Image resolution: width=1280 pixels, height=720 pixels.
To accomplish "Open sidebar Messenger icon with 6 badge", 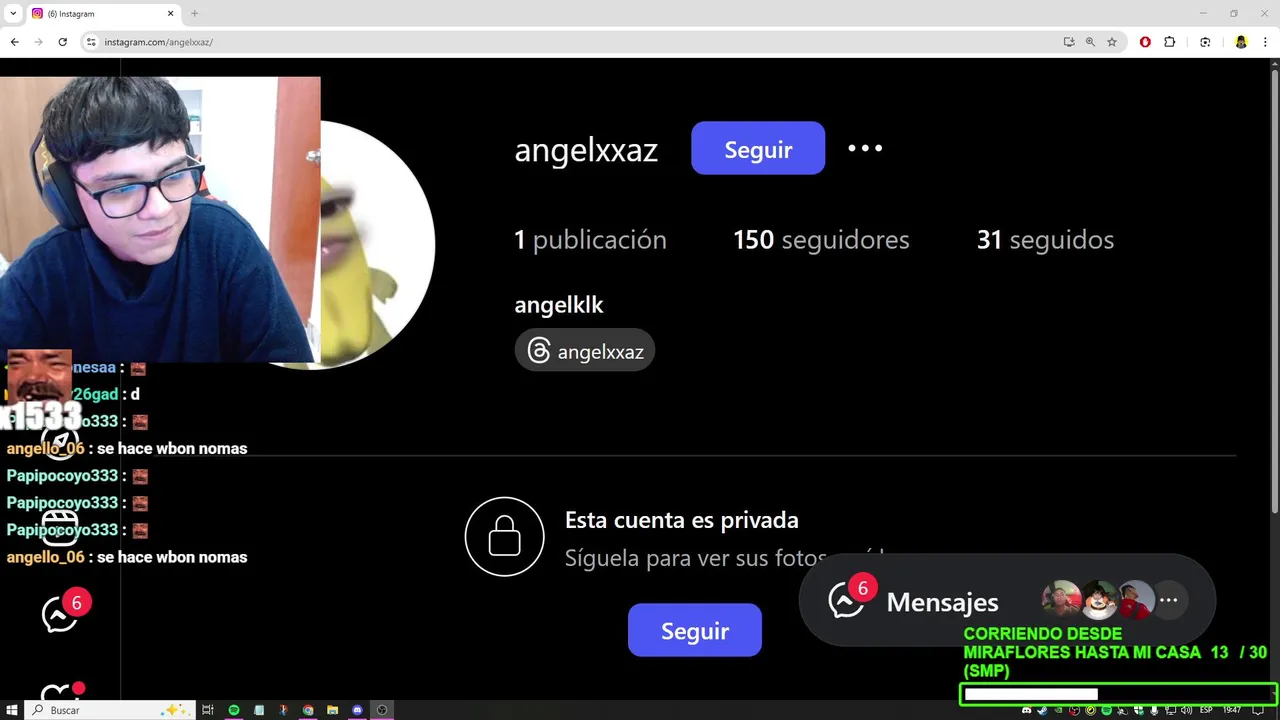I will pos(60,614).
